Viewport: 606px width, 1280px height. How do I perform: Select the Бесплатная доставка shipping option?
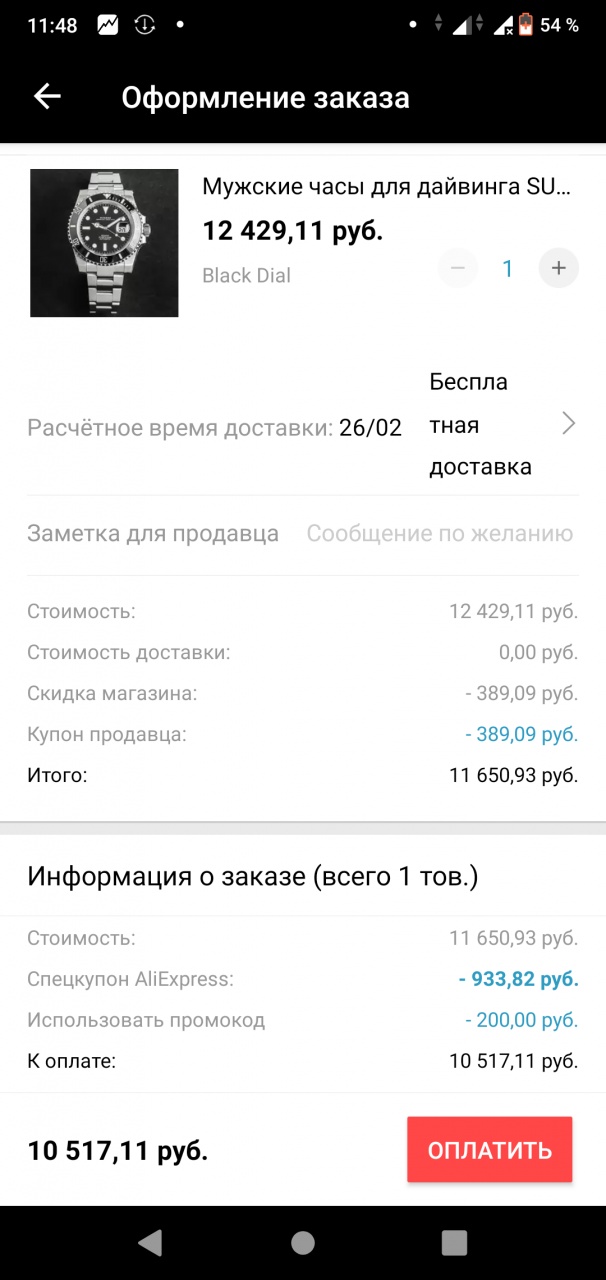tap(480, 425)
